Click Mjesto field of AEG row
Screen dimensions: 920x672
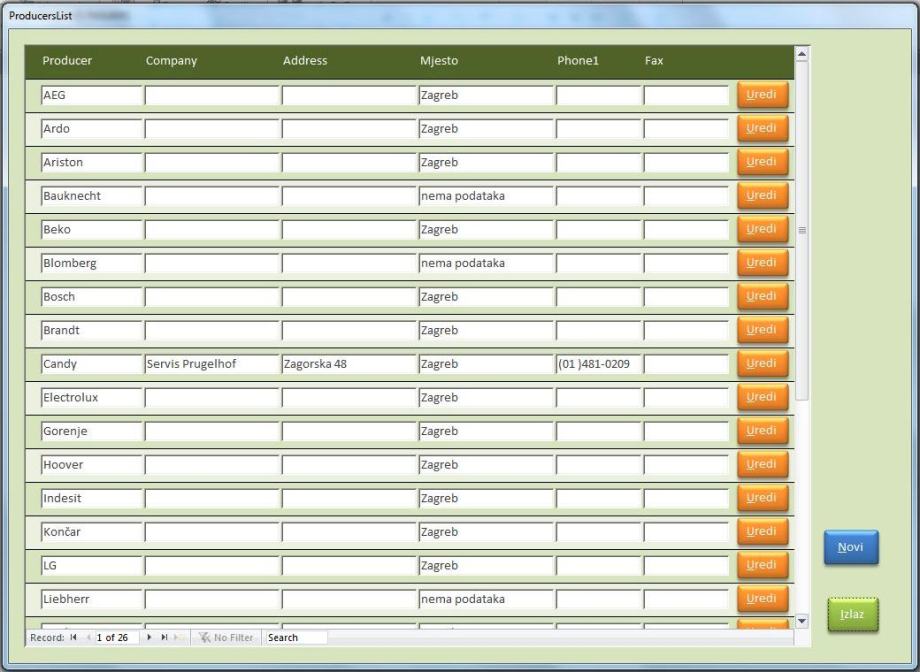click(x=486, y=95)
